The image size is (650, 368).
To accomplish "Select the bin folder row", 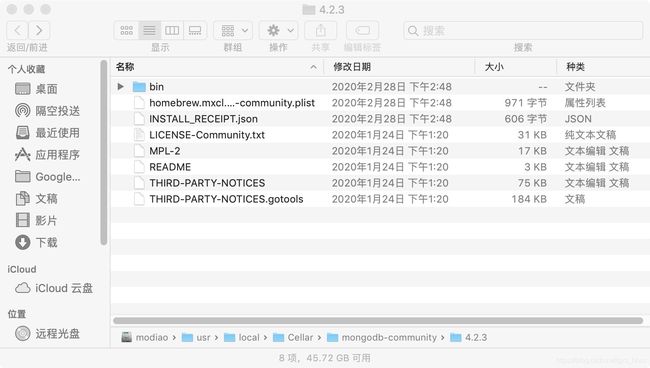I will point(381,87).
